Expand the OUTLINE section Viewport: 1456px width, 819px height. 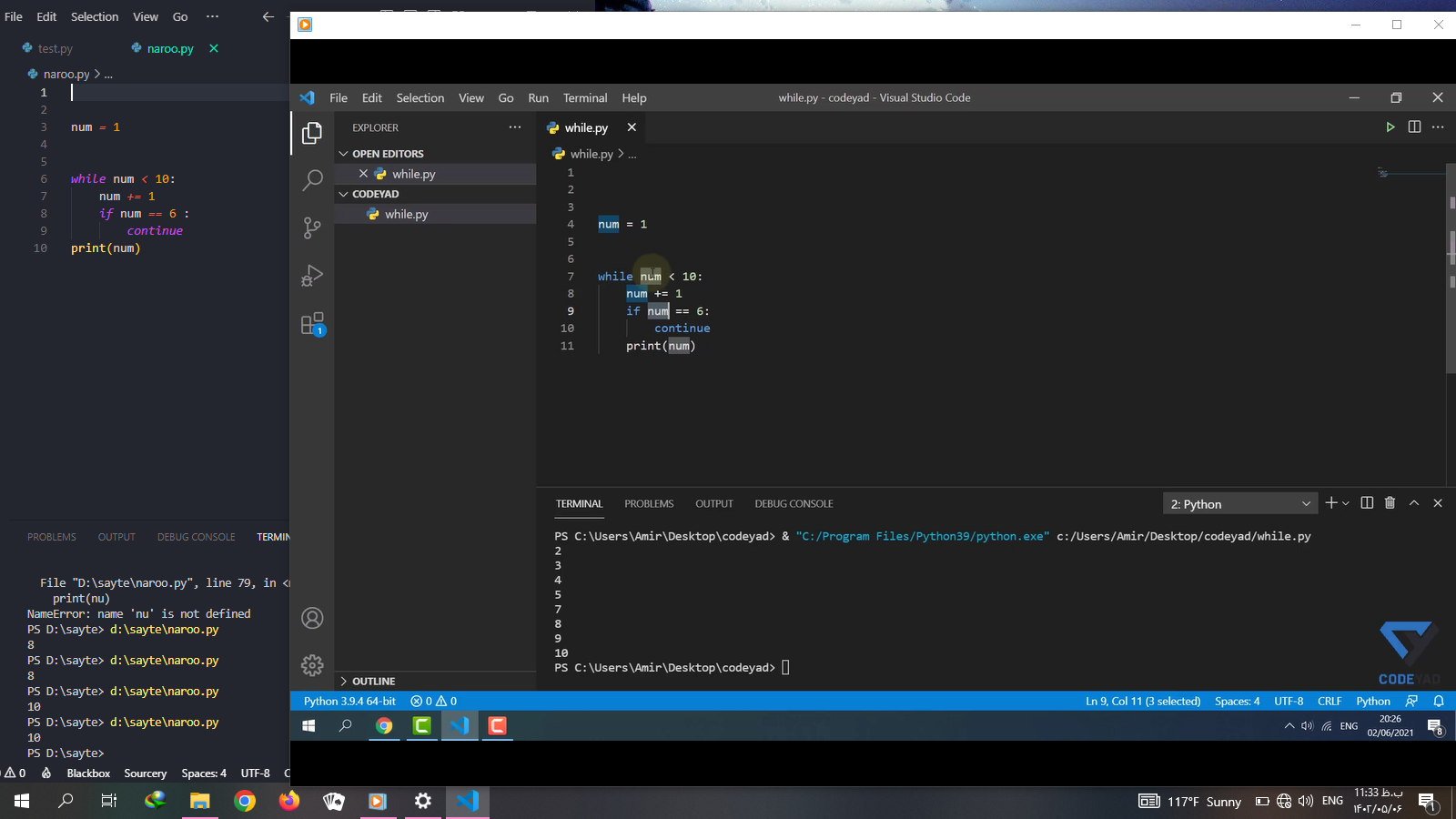coord(373,681)
